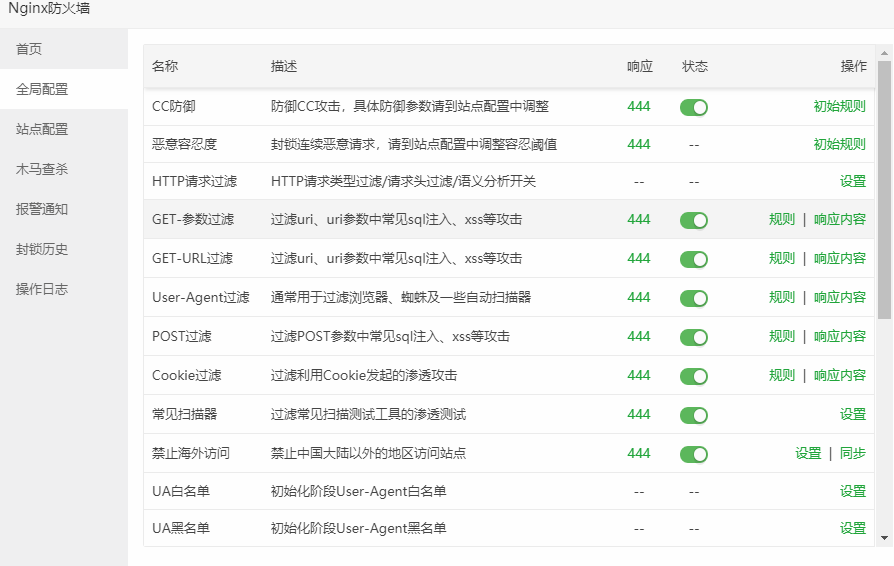Click 444 response in User-Agent过滤 row
The width and height of the screenshot is (894, 566).
[x=639, y=297]
